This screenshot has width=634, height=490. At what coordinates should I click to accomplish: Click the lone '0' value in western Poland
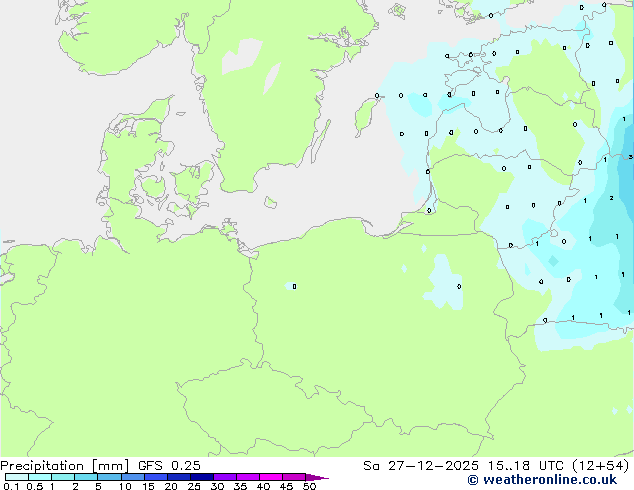coord(294,287)
